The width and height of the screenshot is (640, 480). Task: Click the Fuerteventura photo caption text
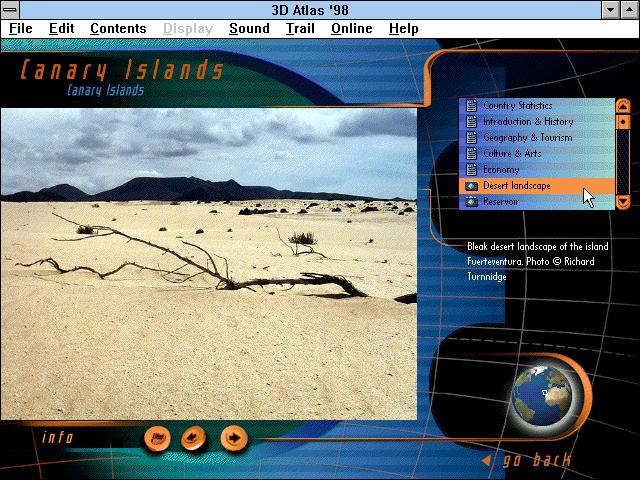click(x=538, y=262)
